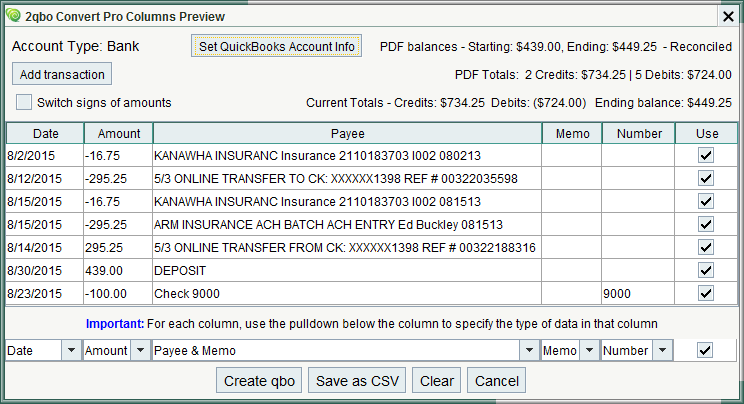Image resolution: width=744 pixels, height=404 pixels.
Task: Click the Date column header
Action: point(45,133)
